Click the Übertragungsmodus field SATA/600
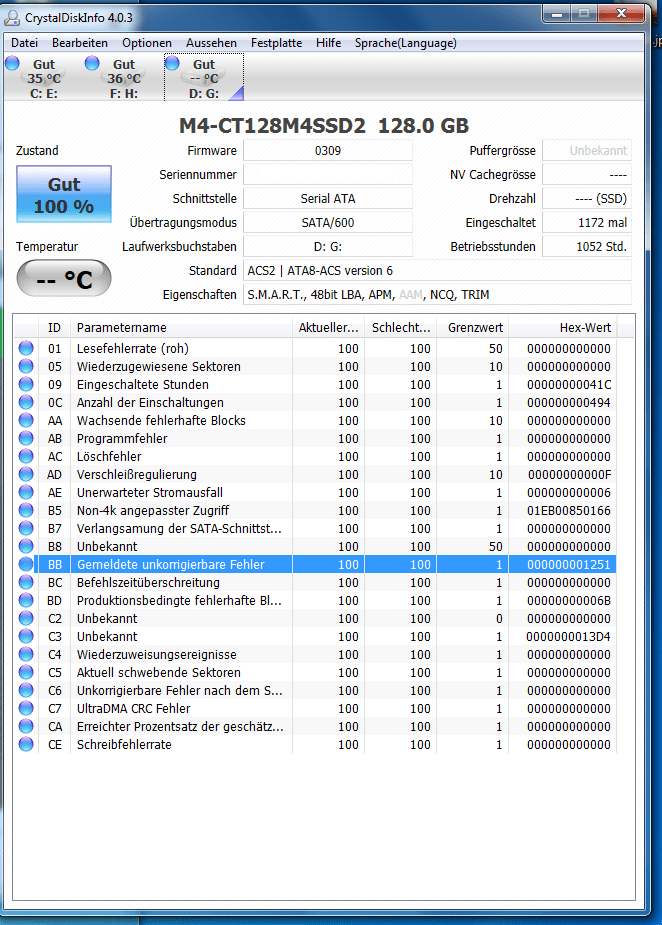This screenshot has width=662, height=925. (328, 222)
